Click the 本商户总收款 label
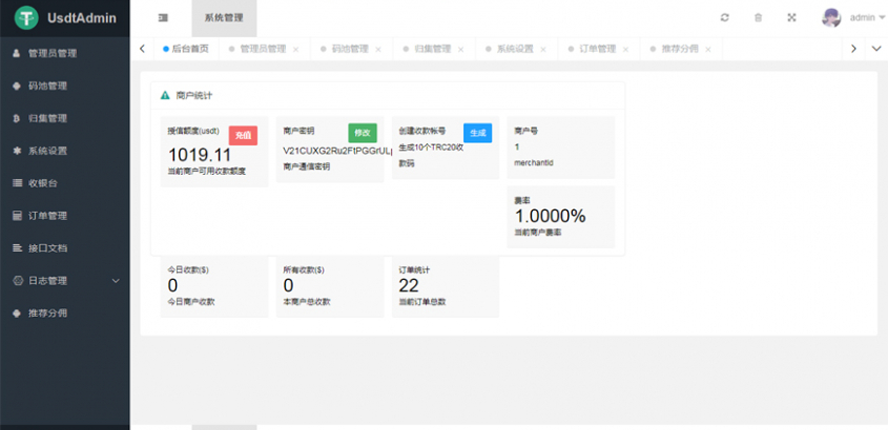888x430 pixels. 306,302
